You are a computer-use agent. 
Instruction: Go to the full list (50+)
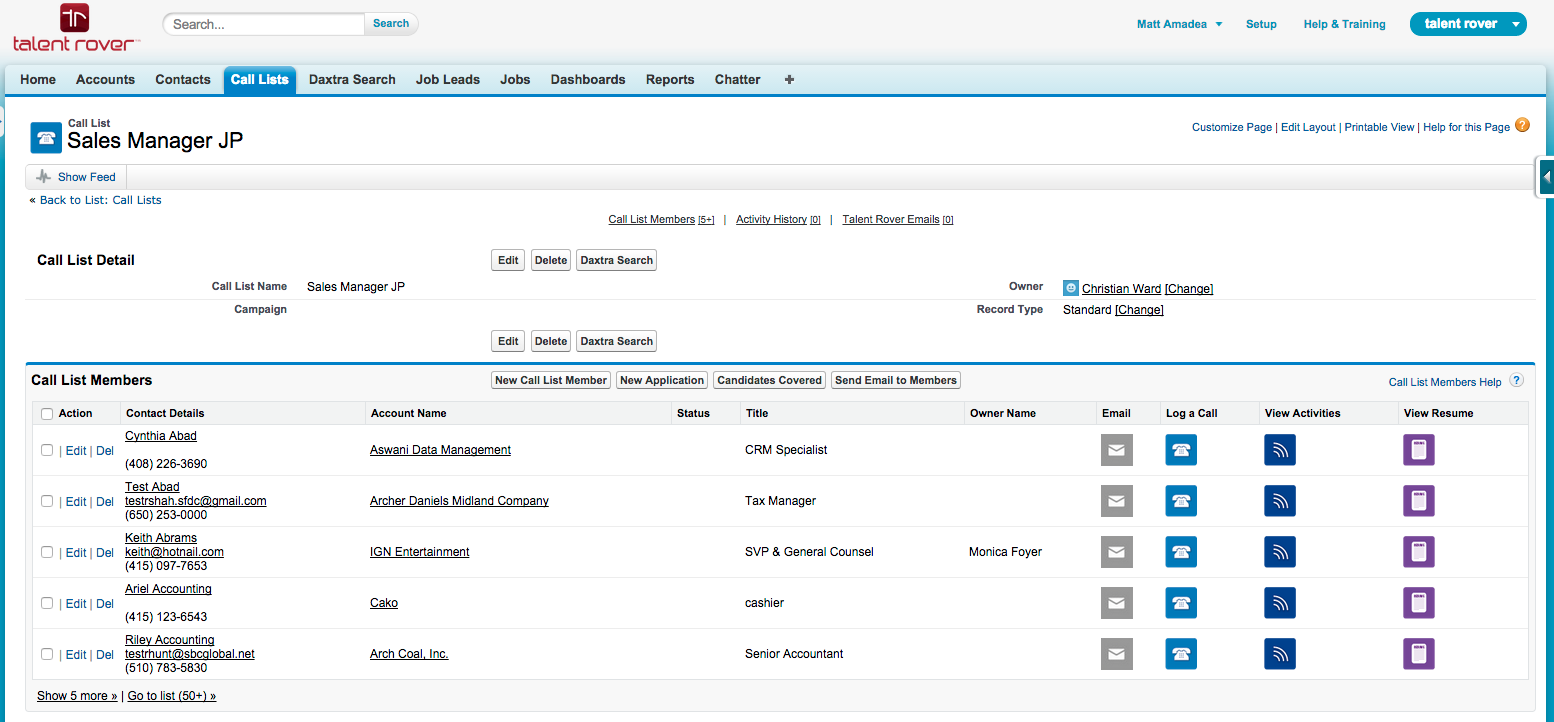pyautogui.click(x=172, y=696)
